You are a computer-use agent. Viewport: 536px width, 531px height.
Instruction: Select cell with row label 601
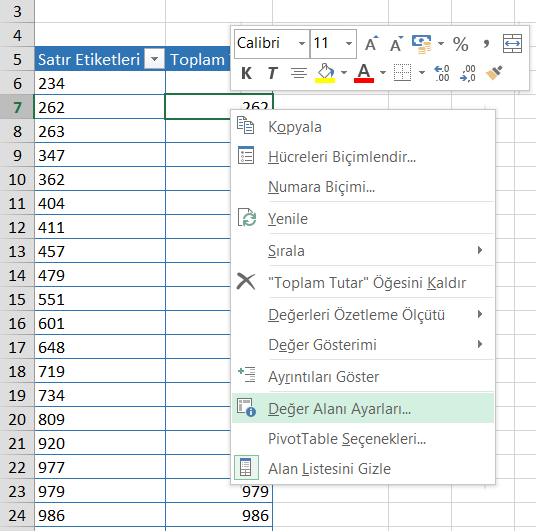[x=100, y=323]
